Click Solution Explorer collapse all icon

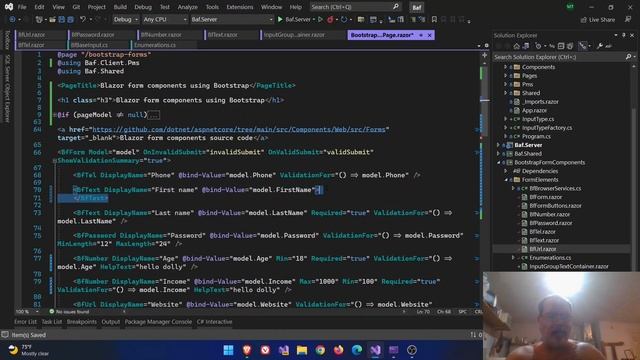[x=561, y=46]
